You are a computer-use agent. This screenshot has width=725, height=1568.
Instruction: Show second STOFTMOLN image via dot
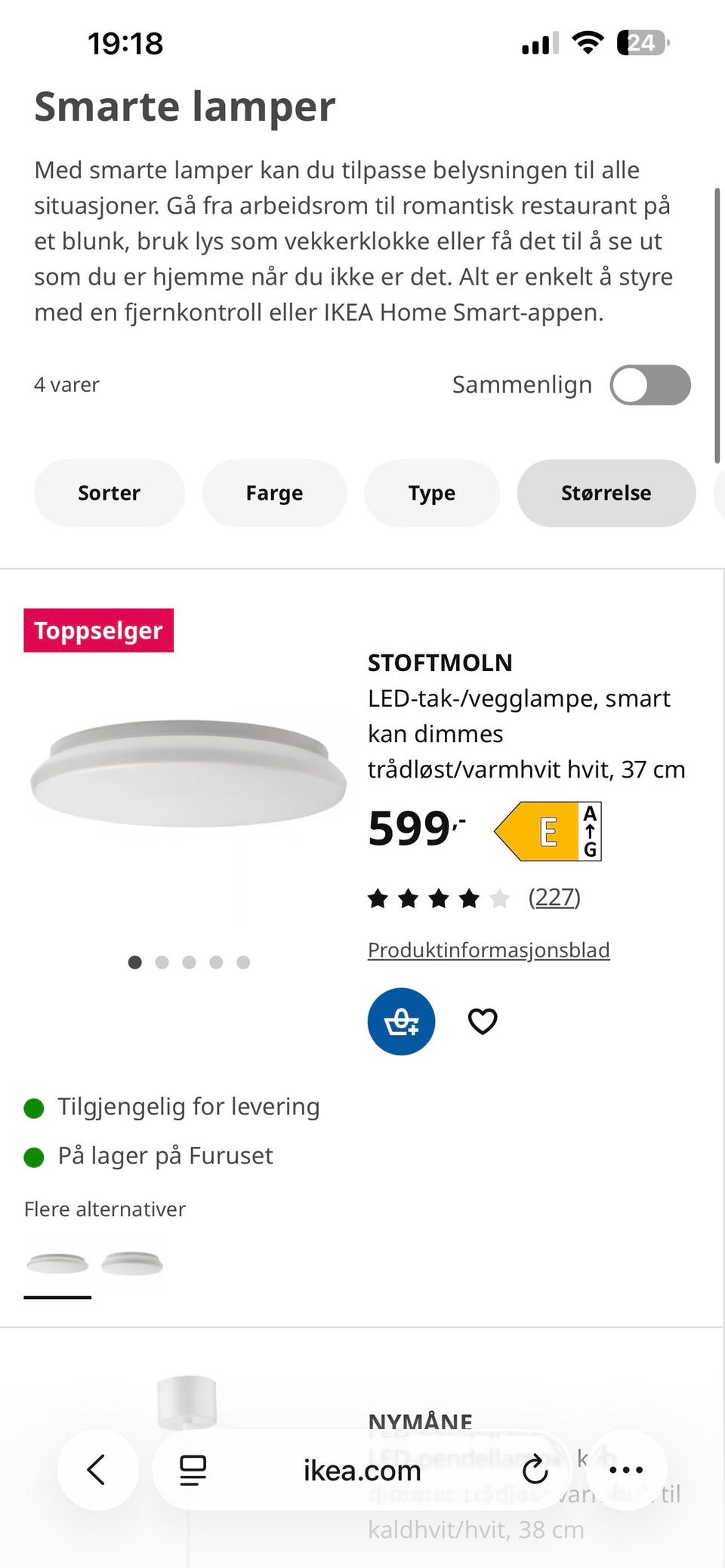click(162, 962)
